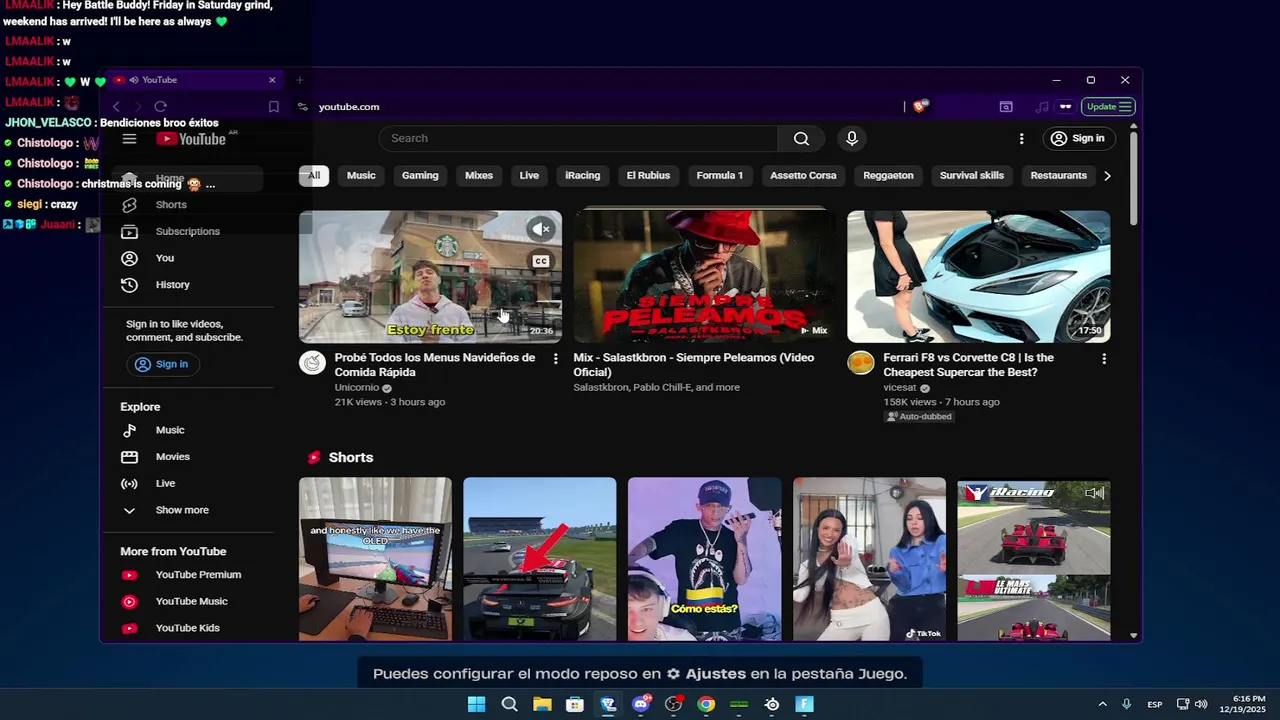The image size is (1280, 720).
Task: Click the youtube.com address bar
Action: 600,107
